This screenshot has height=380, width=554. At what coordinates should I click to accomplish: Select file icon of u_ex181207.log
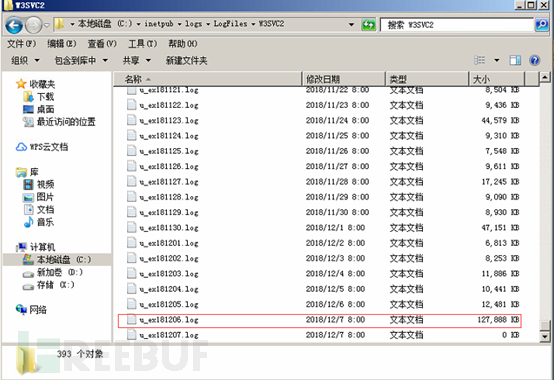coord(131,335)
